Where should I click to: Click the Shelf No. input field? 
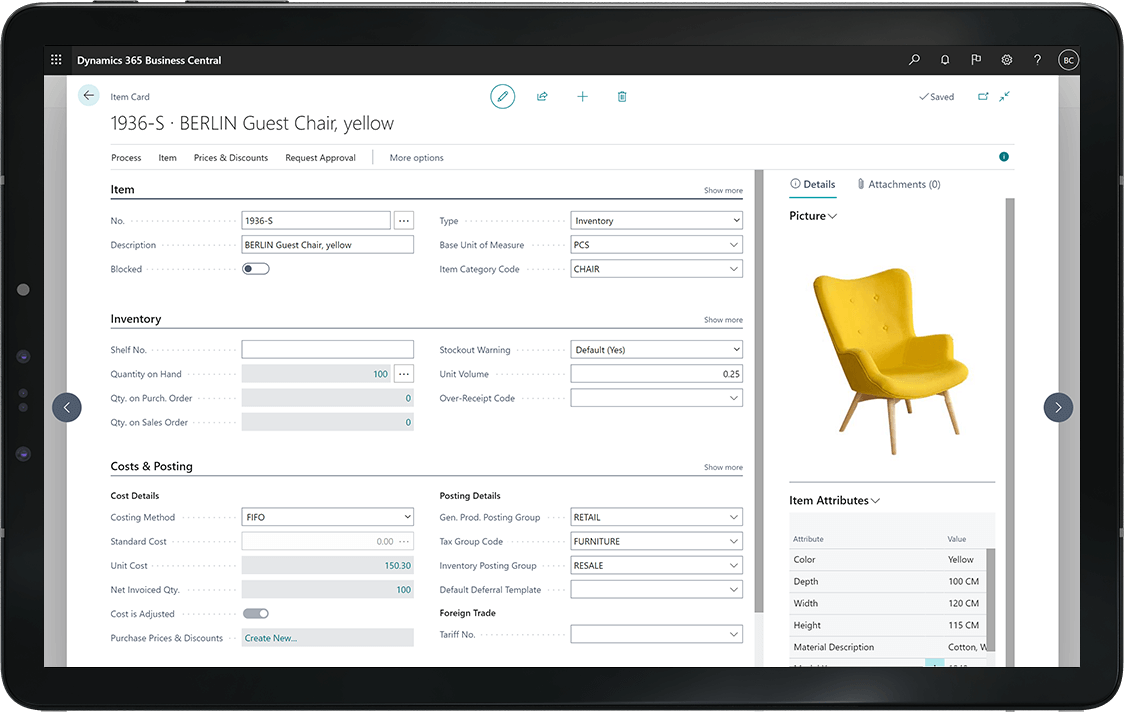(327, 350)
